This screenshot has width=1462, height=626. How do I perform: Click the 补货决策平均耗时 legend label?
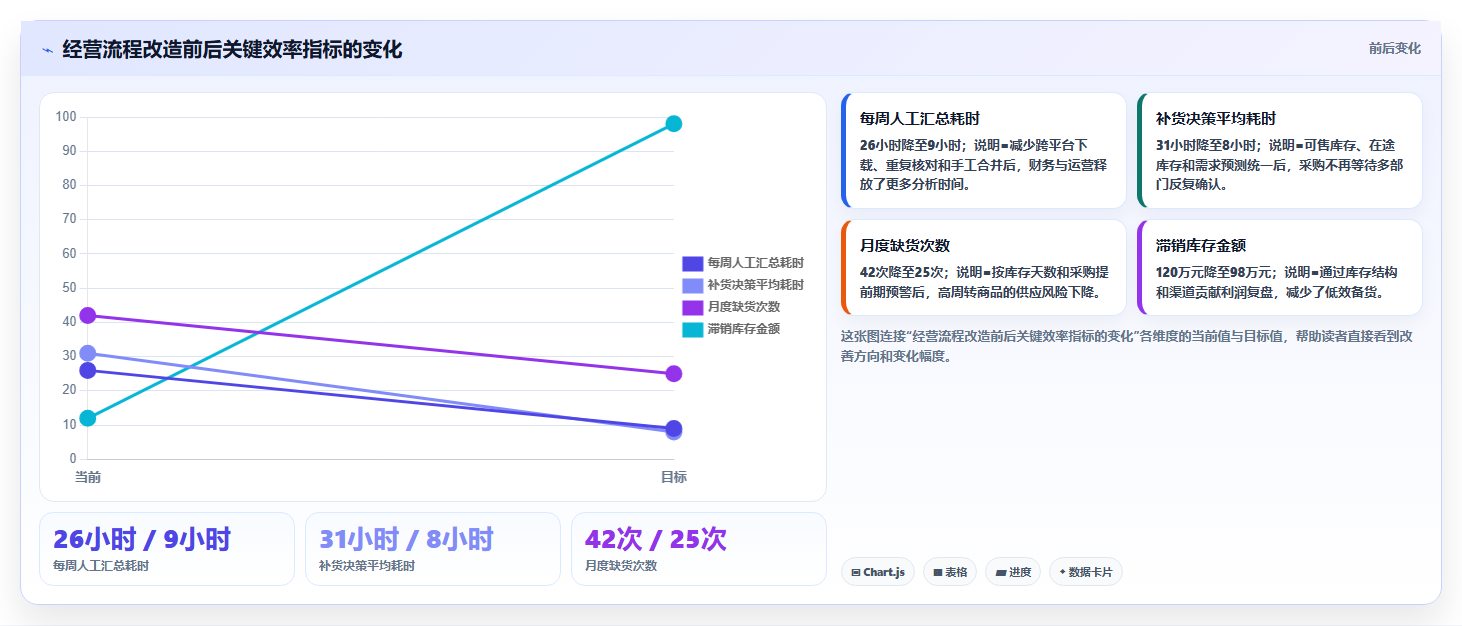tap(755, 285)
